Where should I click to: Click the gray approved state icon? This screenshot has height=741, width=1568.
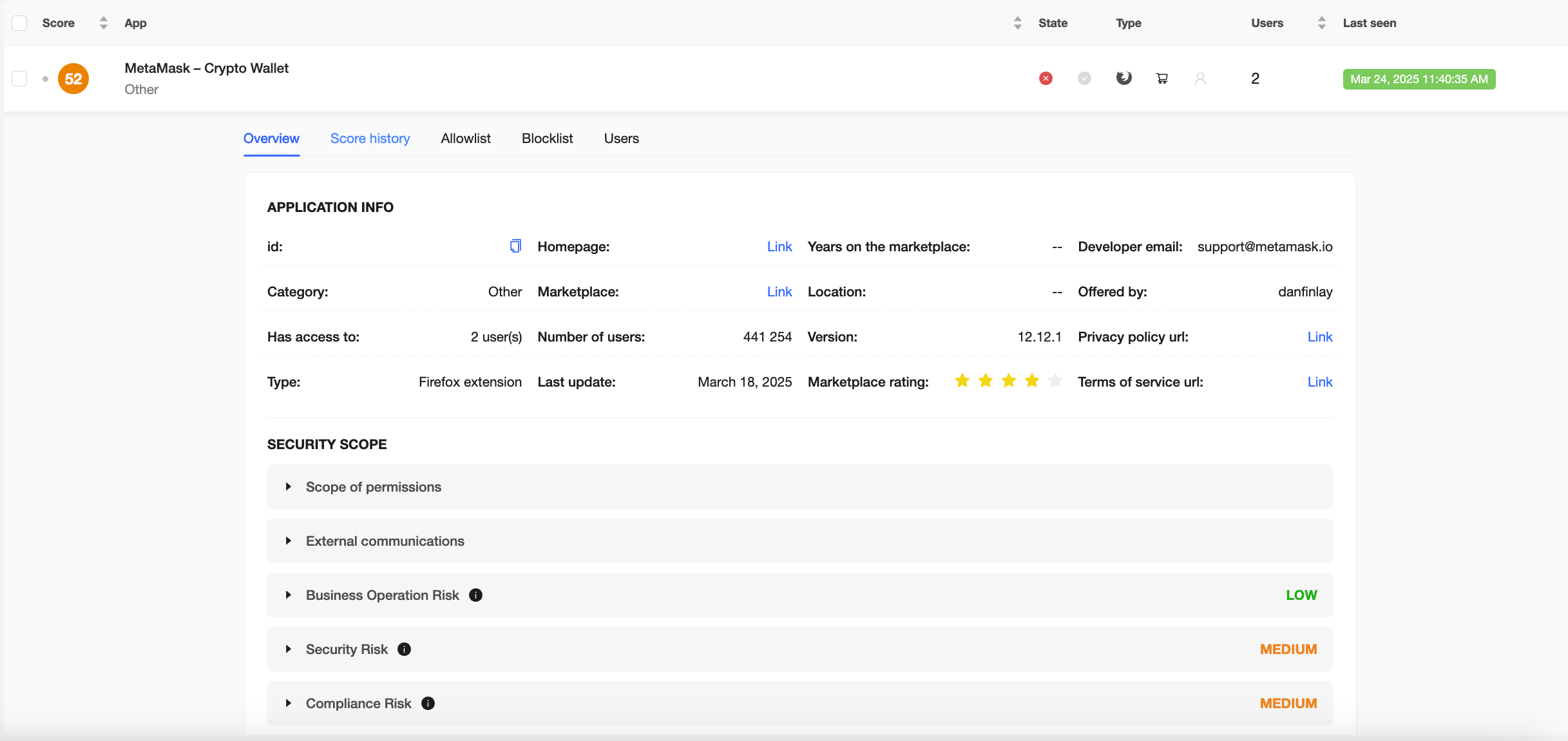(x=1084, y=78)
